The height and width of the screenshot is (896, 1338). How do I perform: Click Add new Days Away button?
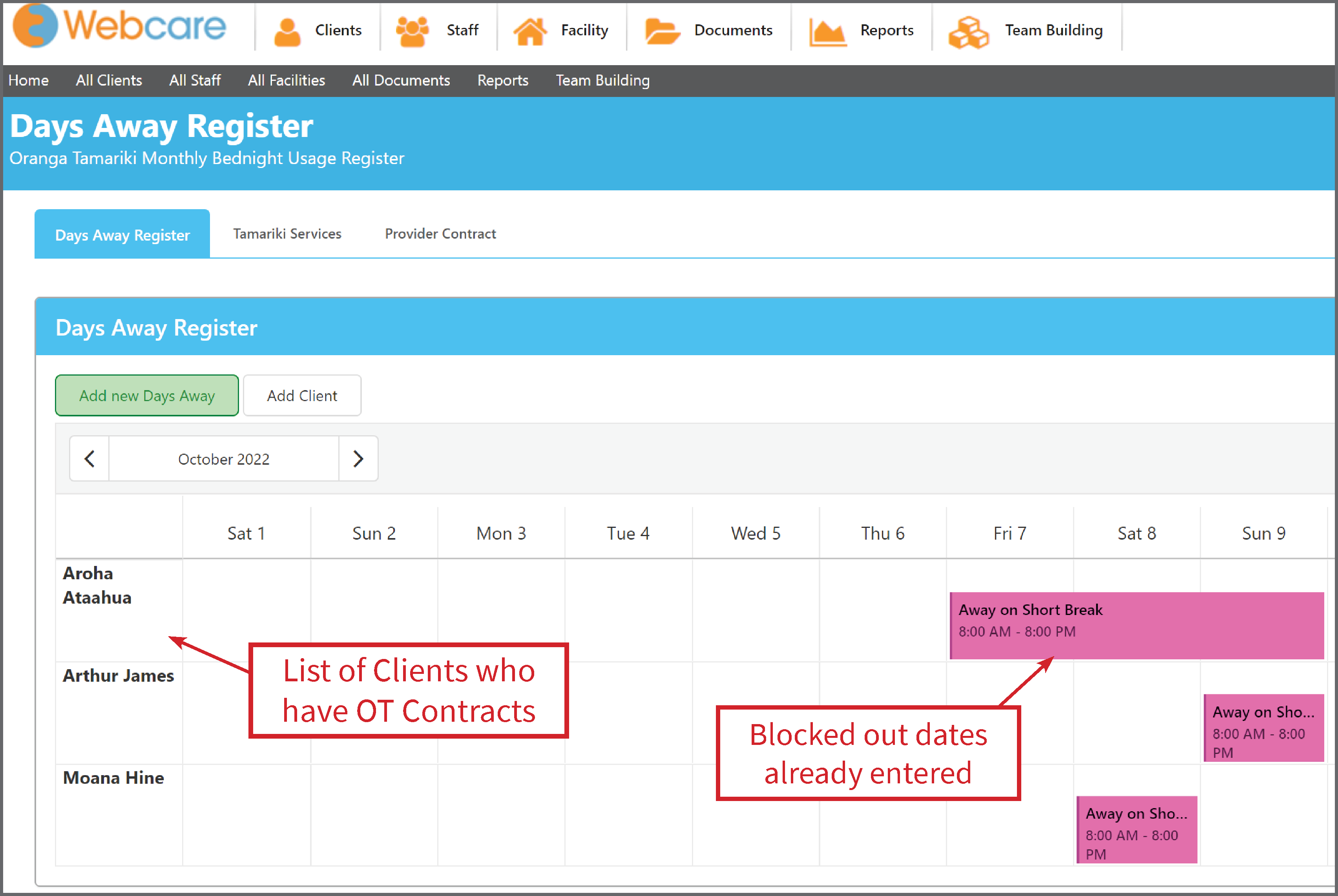click(147, 396)
